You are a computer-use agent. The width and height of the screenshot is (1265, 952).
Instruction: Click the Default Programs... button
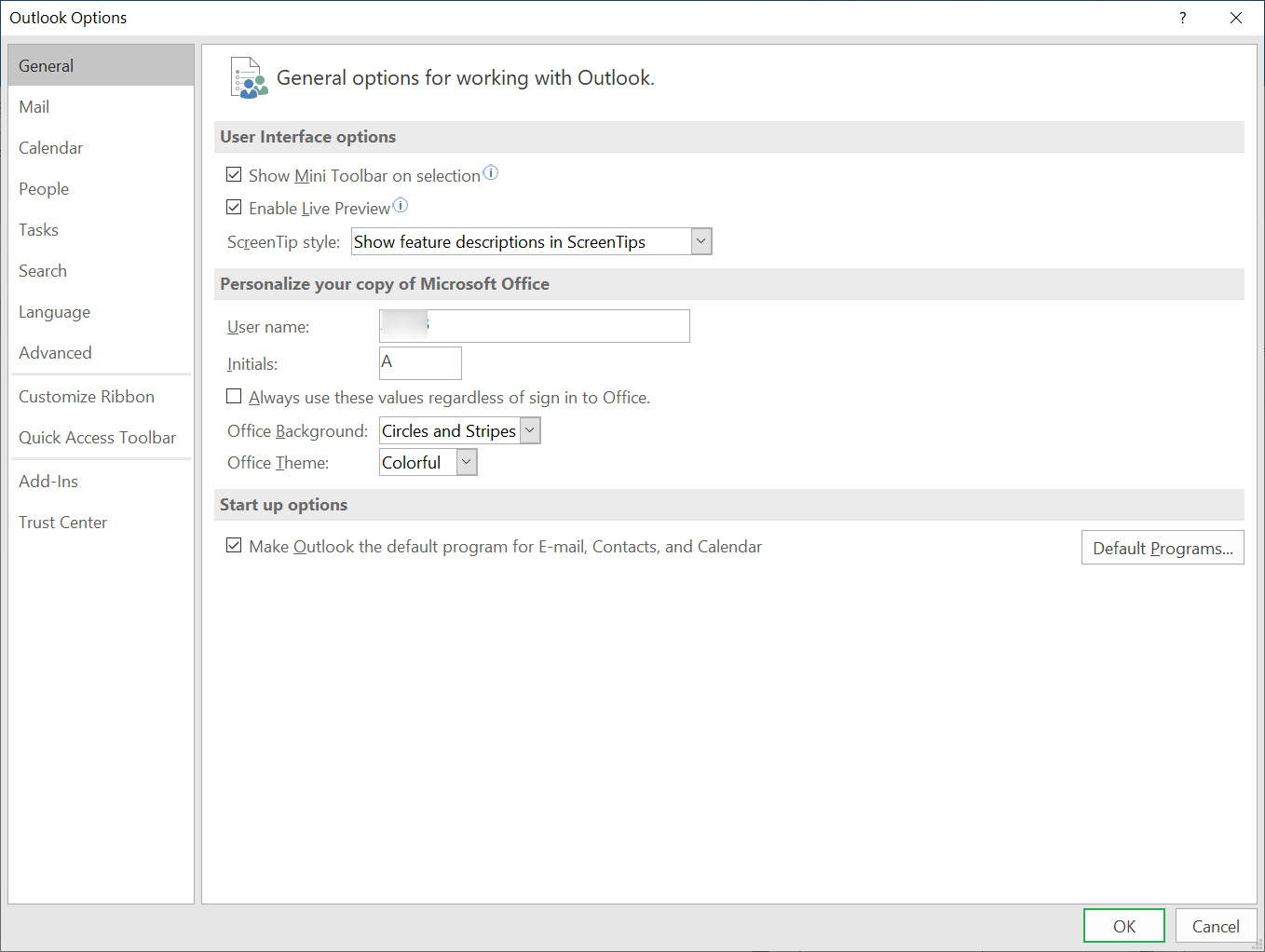tap(1163, 548)
